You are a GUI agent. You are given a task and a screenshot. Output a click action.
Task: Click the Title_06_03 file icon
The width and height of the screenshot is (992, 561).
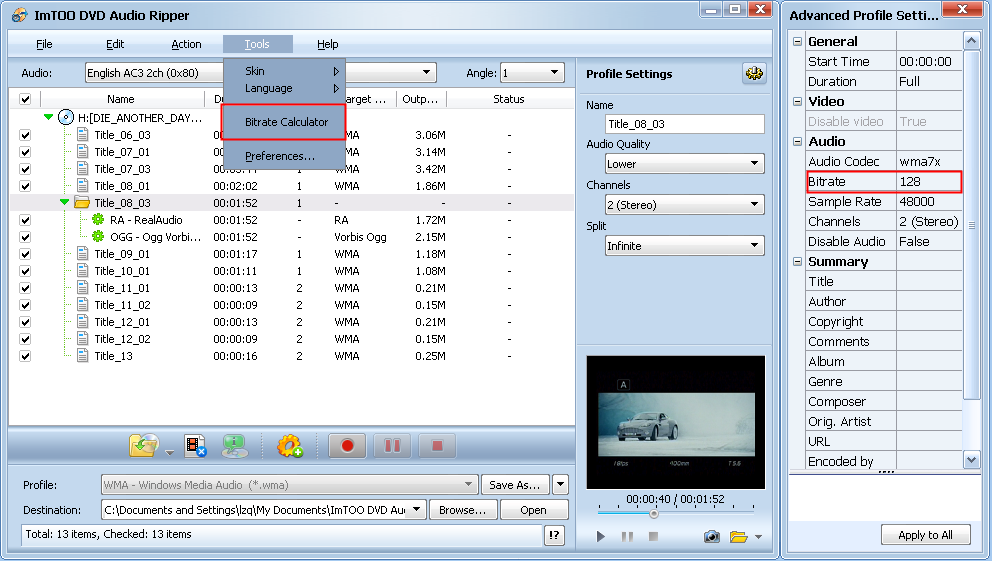[82, 134]
